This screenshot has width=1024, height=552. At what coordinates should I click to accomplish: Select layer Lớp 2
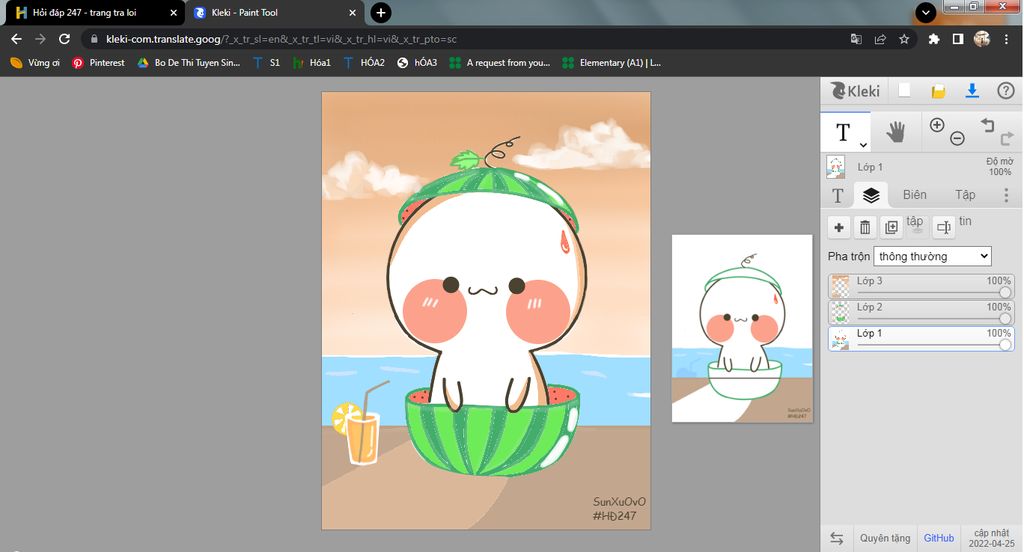(x=921, y=312)
